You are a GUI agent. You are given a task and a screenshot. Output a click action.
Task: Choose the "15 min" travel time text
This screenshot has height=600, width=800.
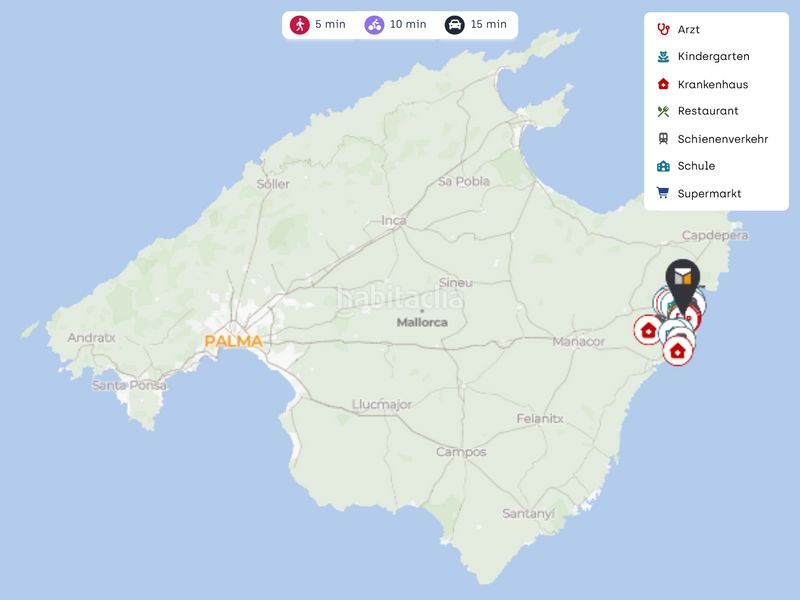488,24
